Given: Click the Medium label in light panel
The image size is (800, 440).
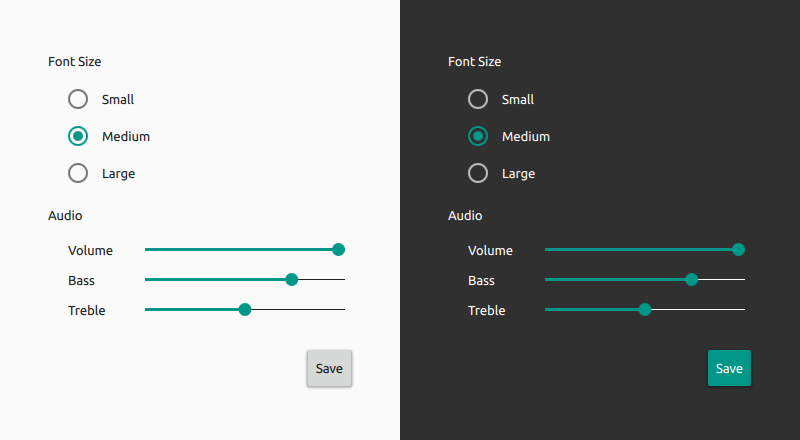Looking at the screenshot, I should pyautogui.click(x=126, y=136).
